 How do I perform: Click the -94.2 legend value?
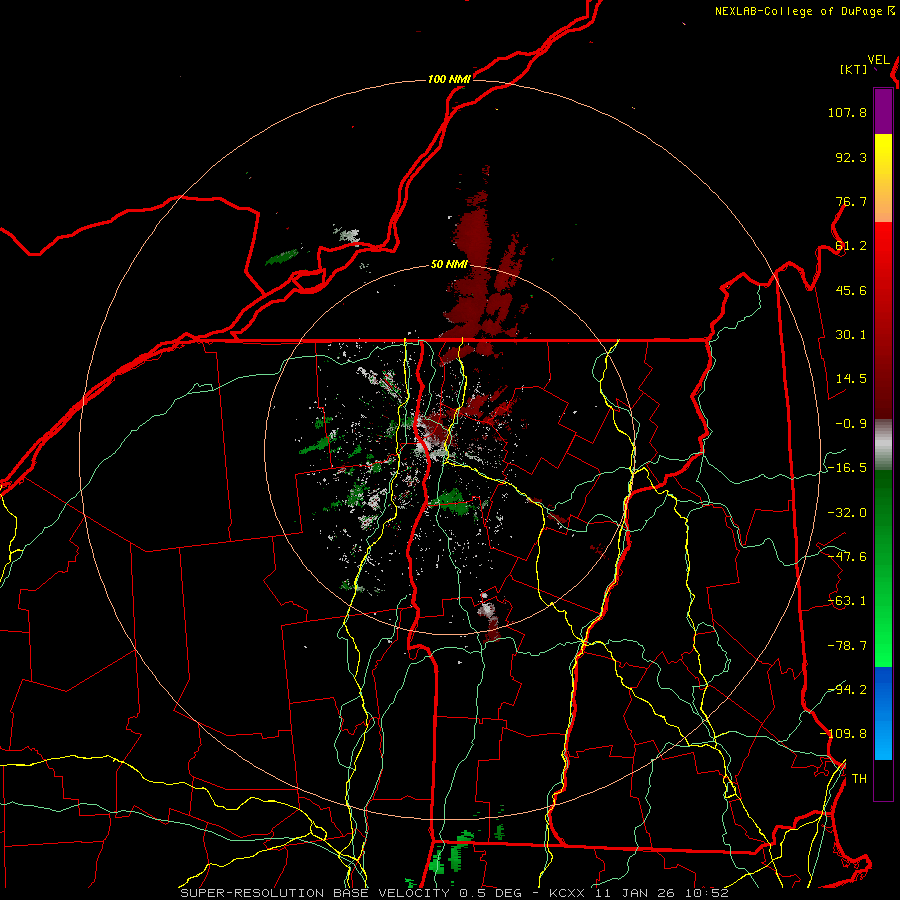click(x=847, y=690)
